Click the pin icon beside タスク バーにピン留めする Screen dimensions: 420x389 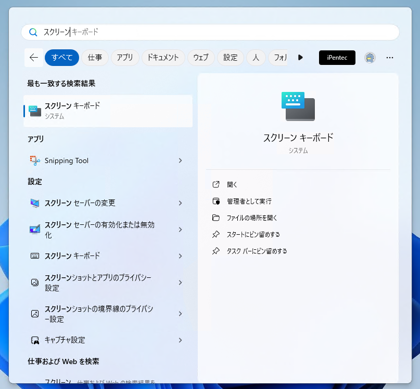coord(216,251)
